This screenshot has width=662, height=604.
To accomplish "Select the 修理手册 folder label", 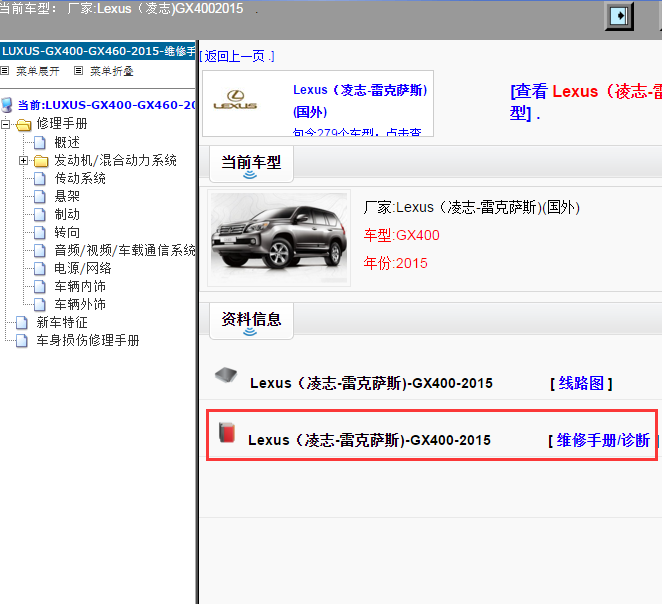I will click(x=62, y=124).
